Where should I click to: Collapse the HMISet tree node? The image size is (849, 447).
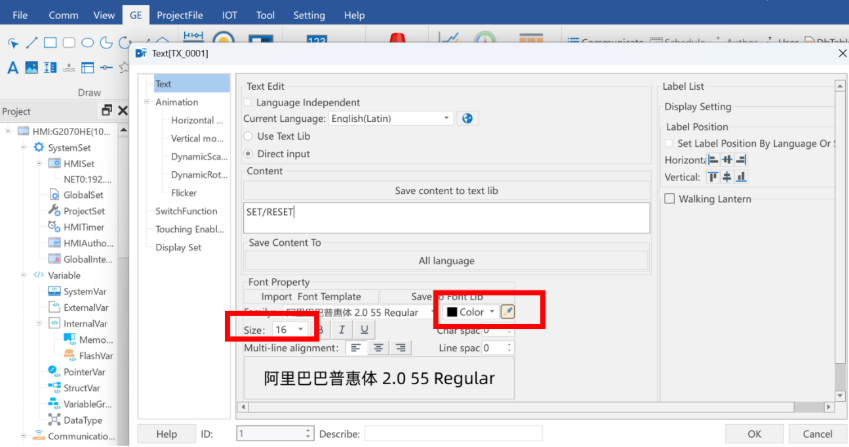click(39, 163)
